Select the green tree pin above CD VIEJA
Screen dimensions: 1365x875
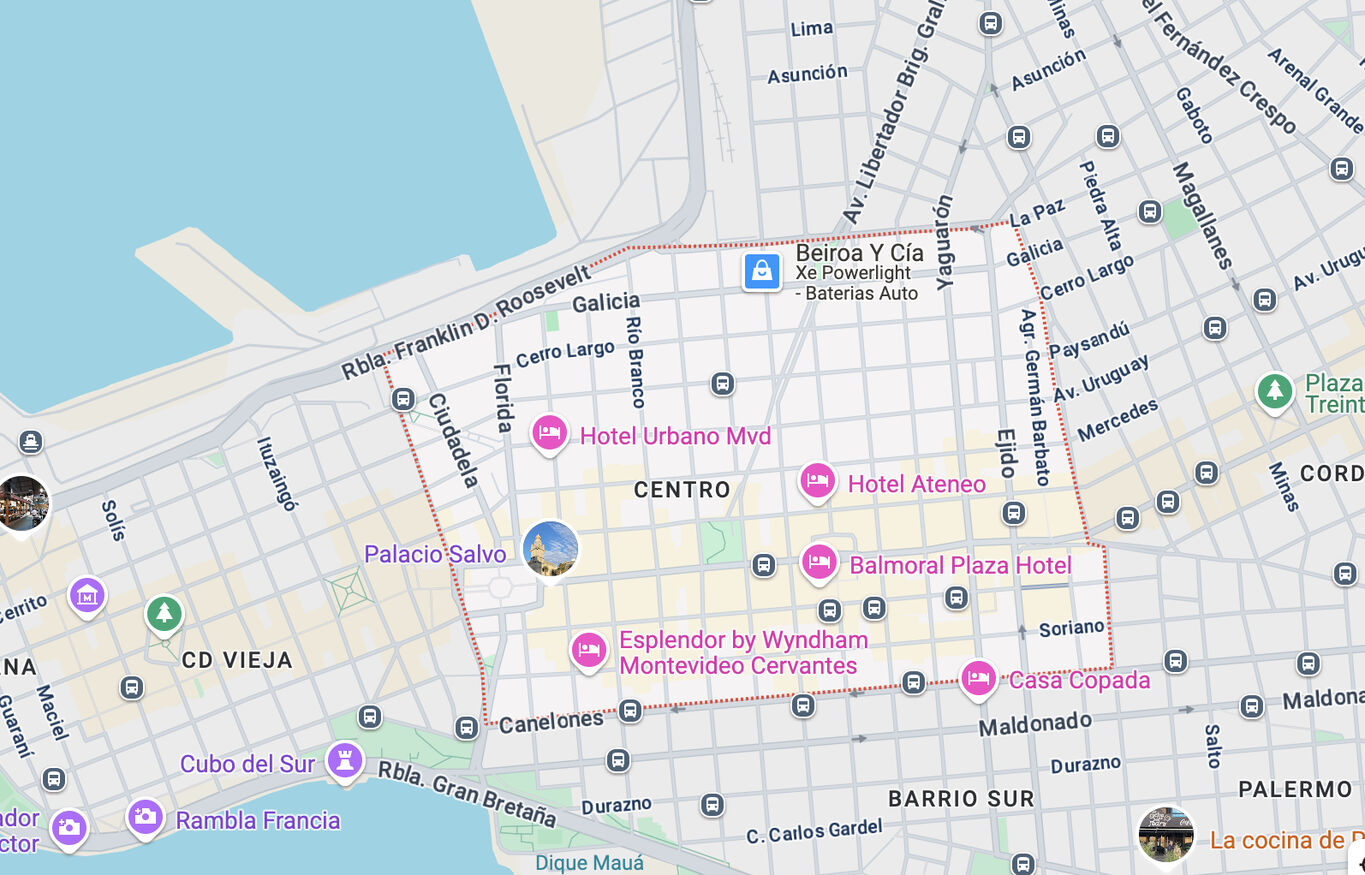click(164, 613)
